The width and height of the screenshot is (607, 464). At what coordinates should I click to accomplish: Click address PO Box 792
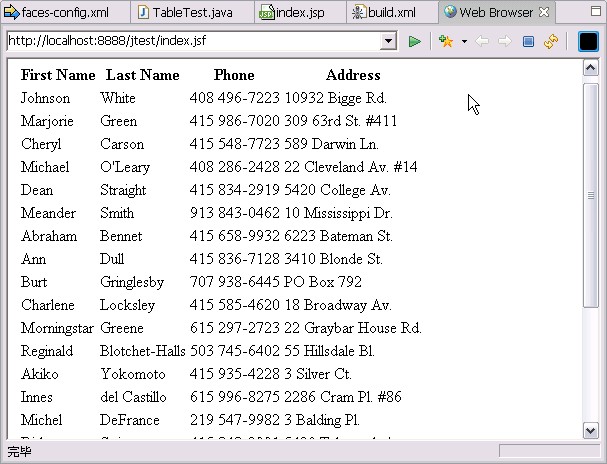click(323, 282)
